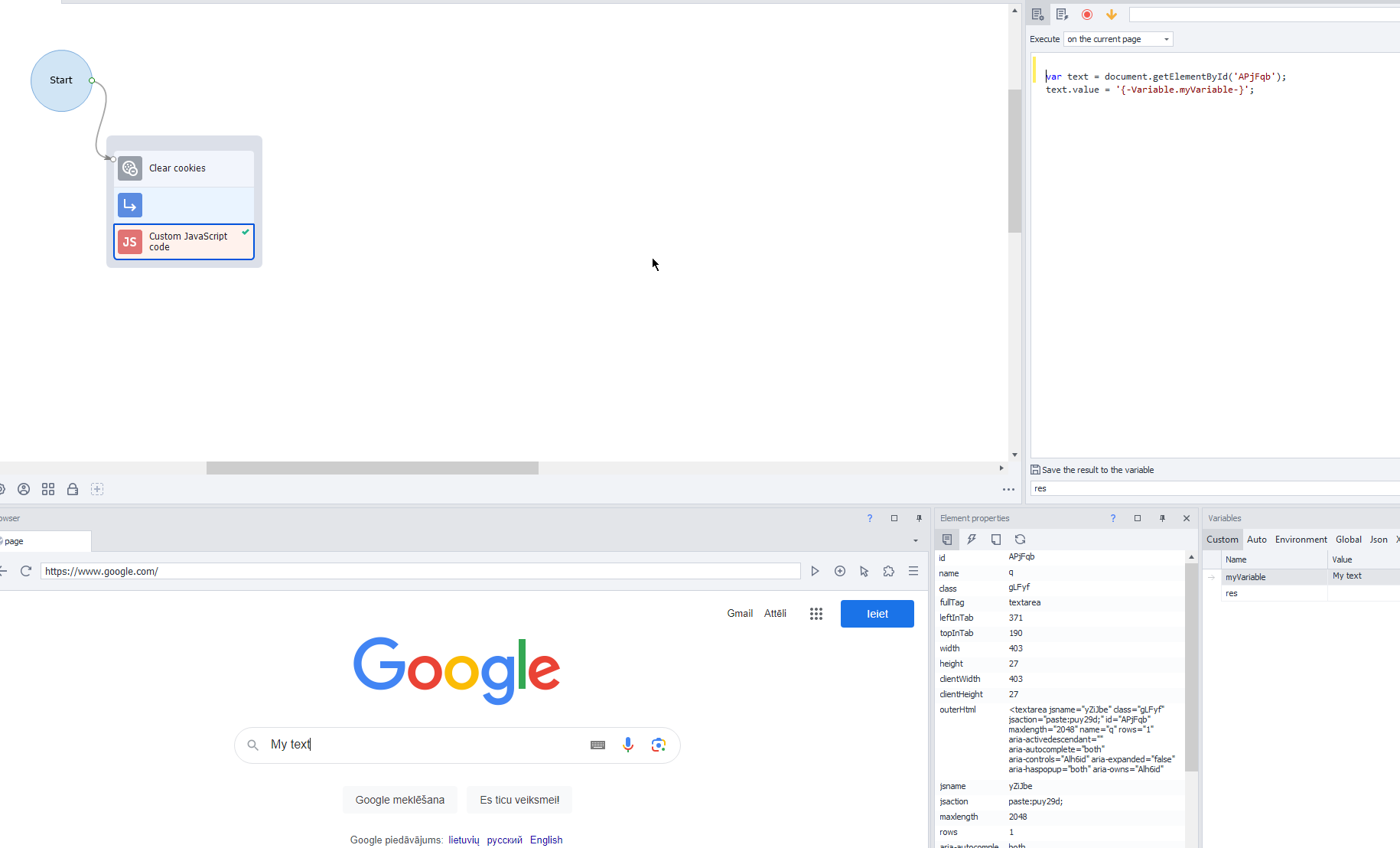Switch to the Global variables tab

click(1349, 540)
